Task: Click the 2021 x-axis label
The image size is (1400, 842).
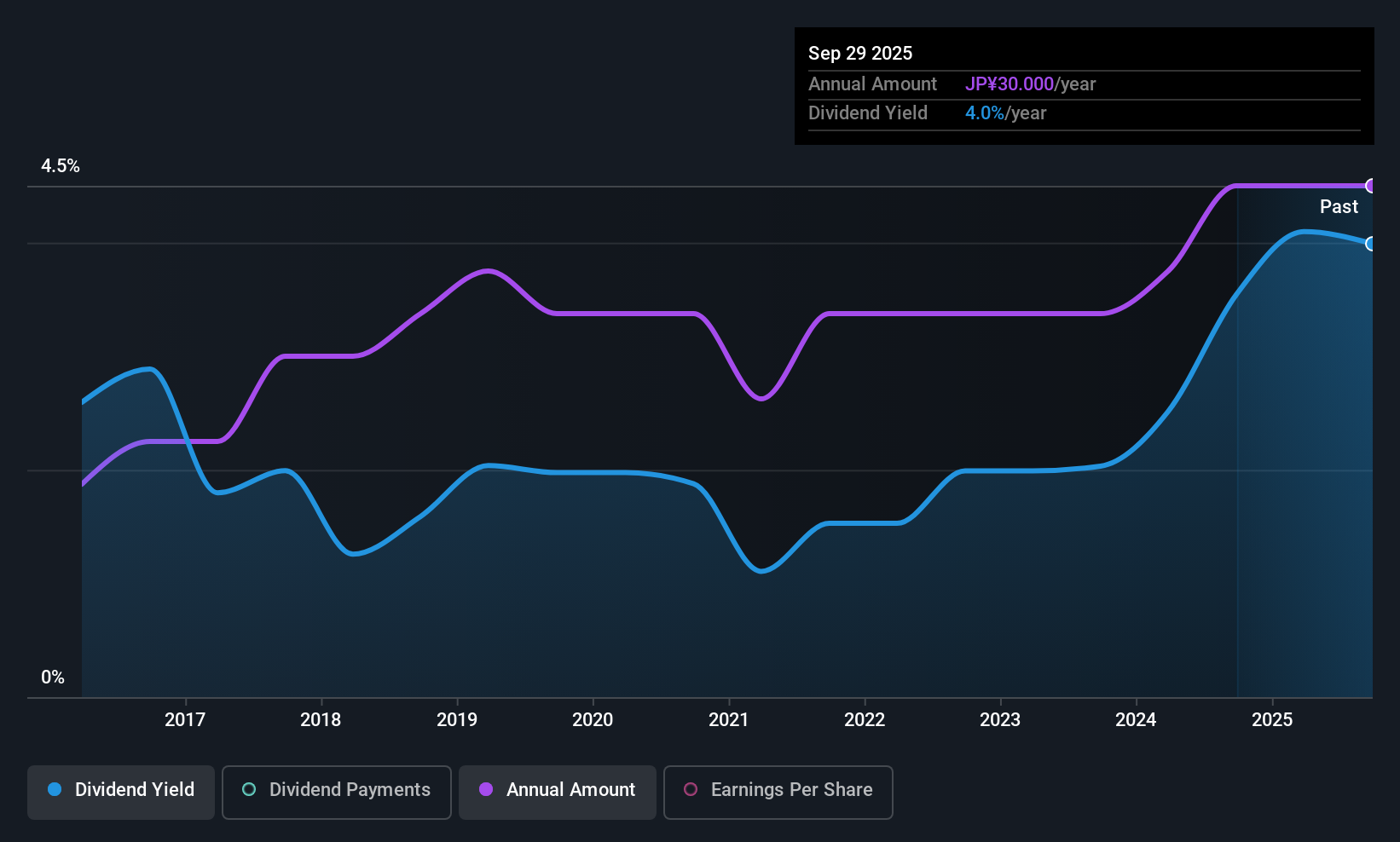Action: [729, 719]
